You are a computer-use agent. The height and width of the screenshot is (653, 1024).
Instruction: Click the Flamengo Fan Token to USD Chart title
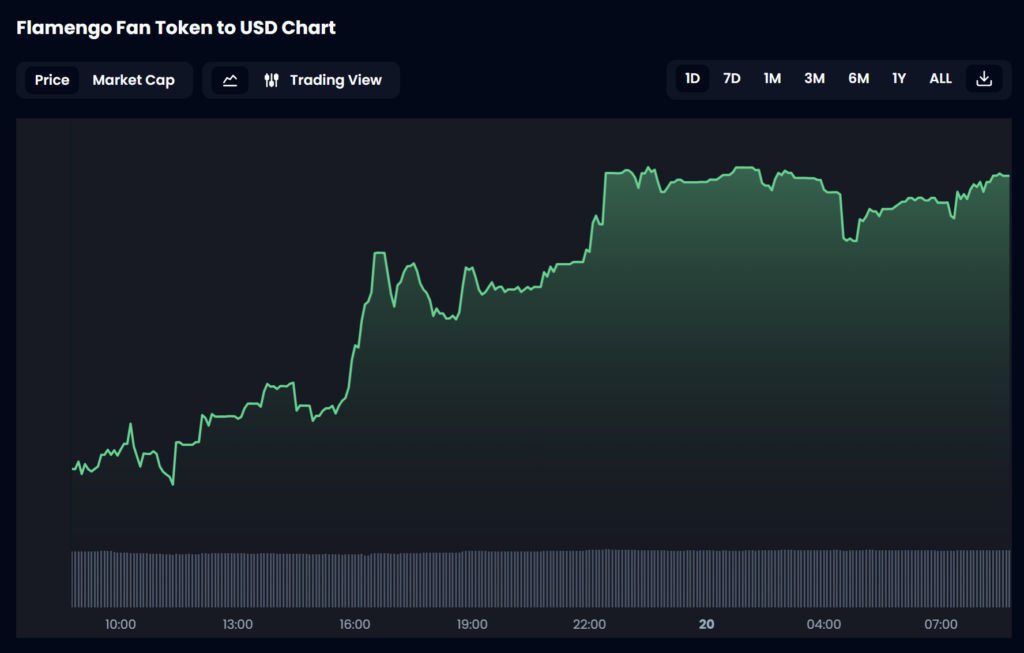(176, 27)
